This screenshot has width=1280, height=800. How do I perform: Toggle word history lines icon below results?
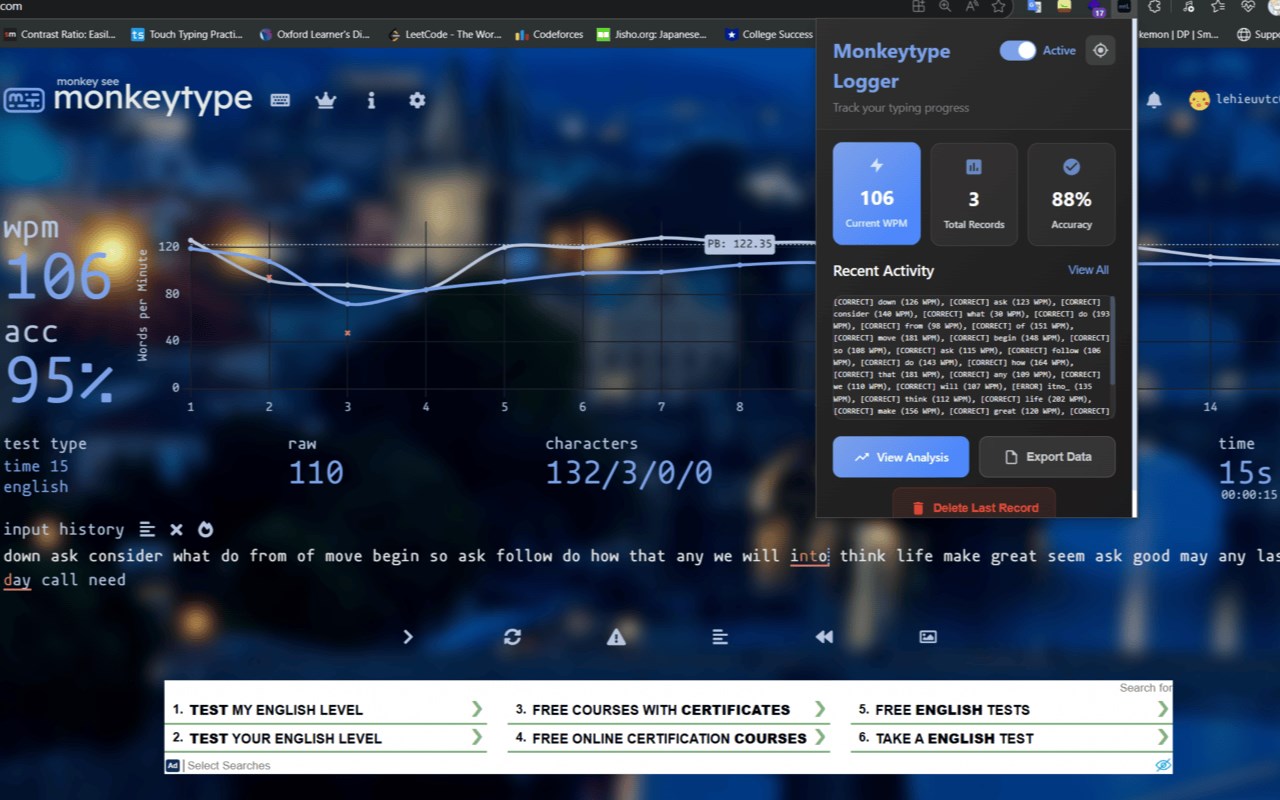[x=720, y=636]
